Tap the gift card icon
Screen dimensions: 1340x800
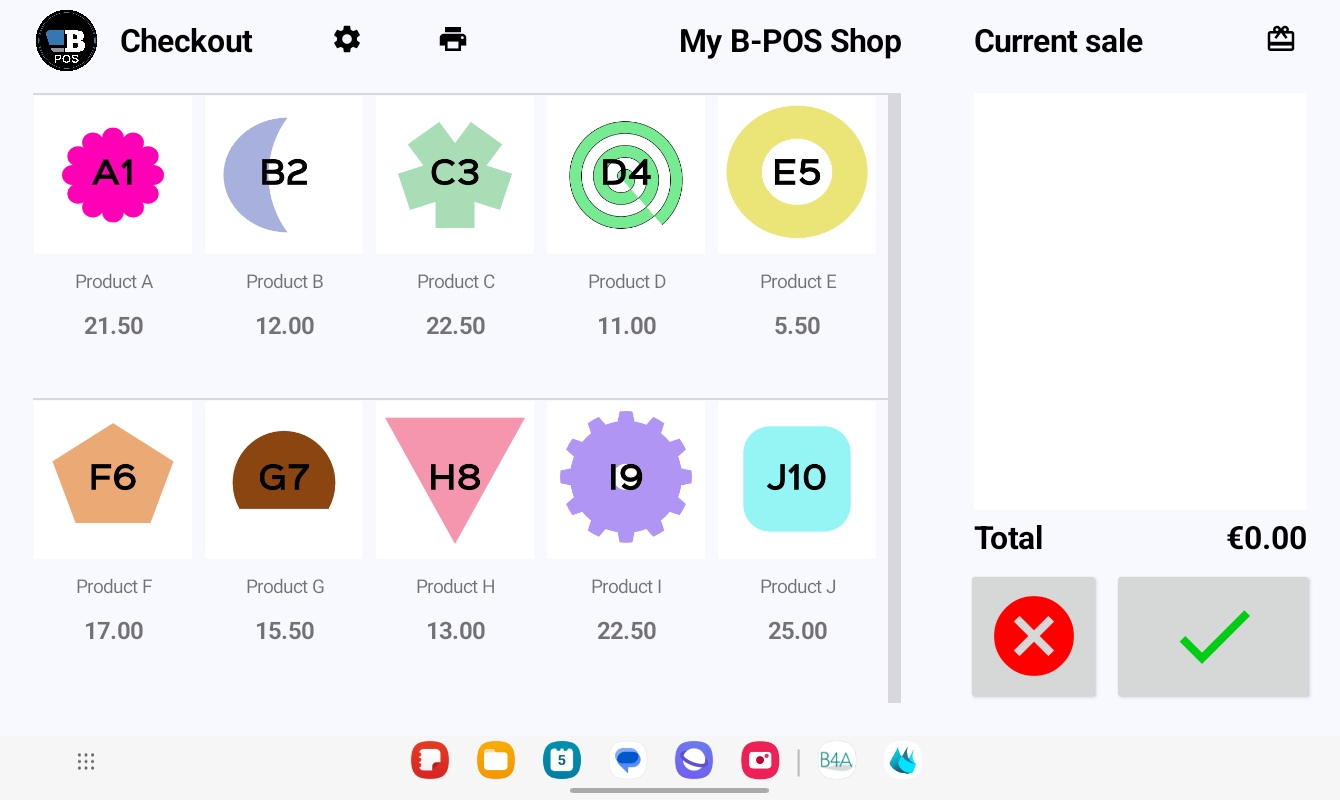1281,39
